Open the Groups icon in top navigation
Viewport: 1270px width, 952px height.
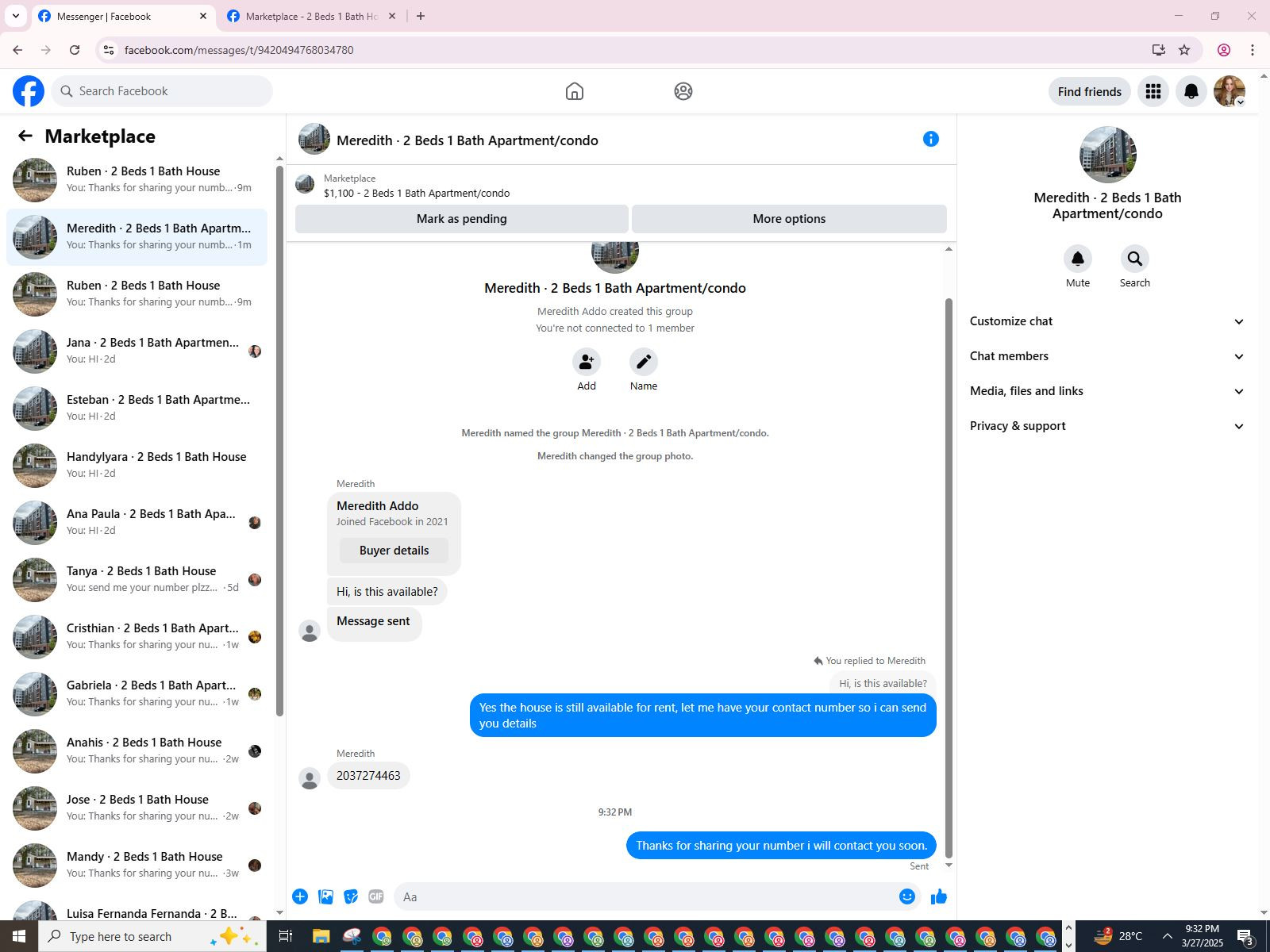click(x=683, y=91)
